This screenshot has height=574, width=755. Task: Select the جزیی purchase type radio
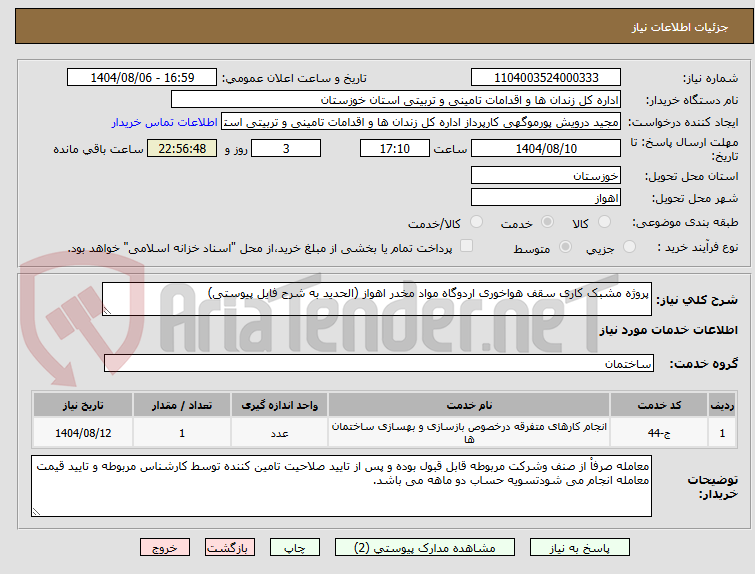click(x=629, y=247)
